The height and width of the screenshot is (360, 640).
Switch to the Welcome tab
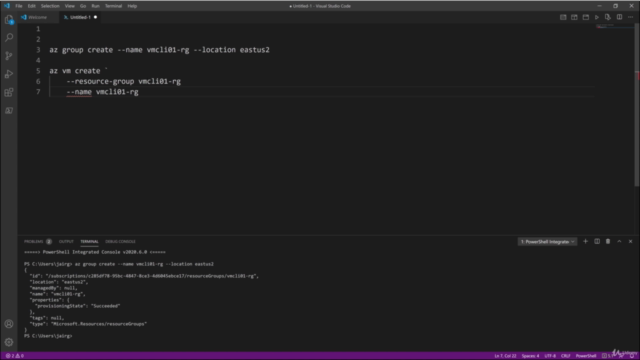point(38,17)
